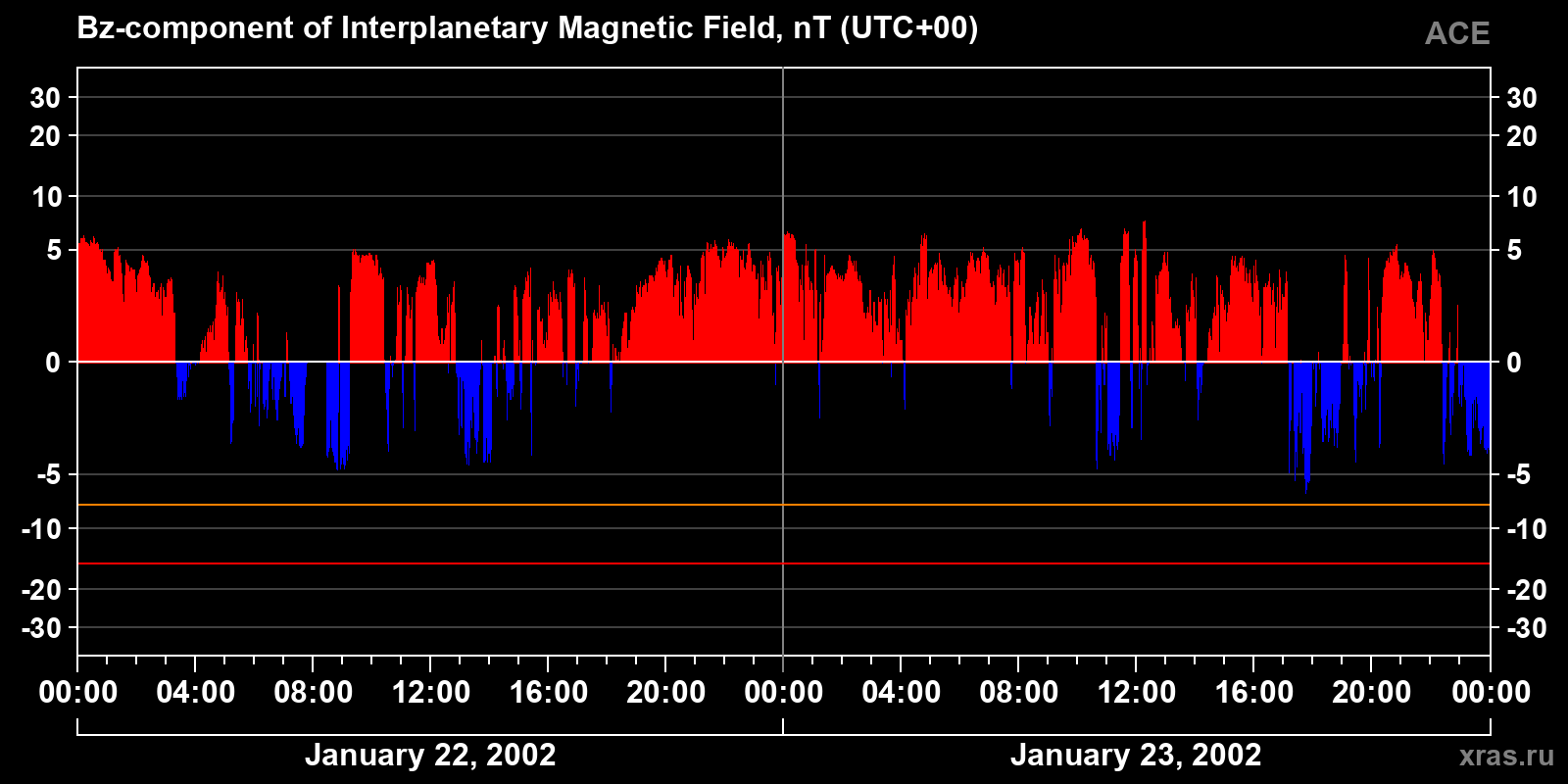Click the ACE label in the corner
Screen dimensions: 1568x784
pos(1457,34)
